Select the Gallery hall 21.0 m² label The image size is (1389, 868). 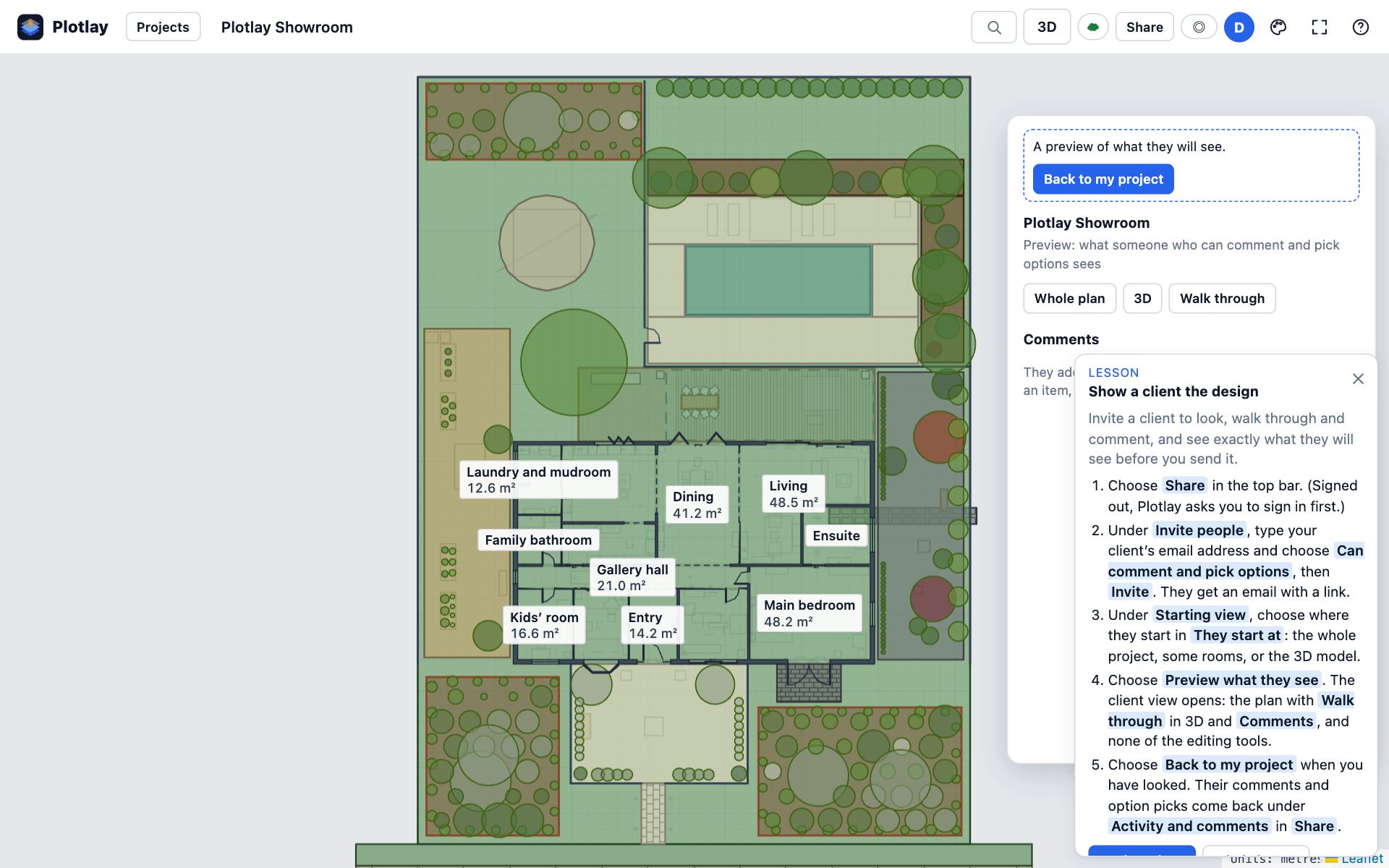(632, 577)
